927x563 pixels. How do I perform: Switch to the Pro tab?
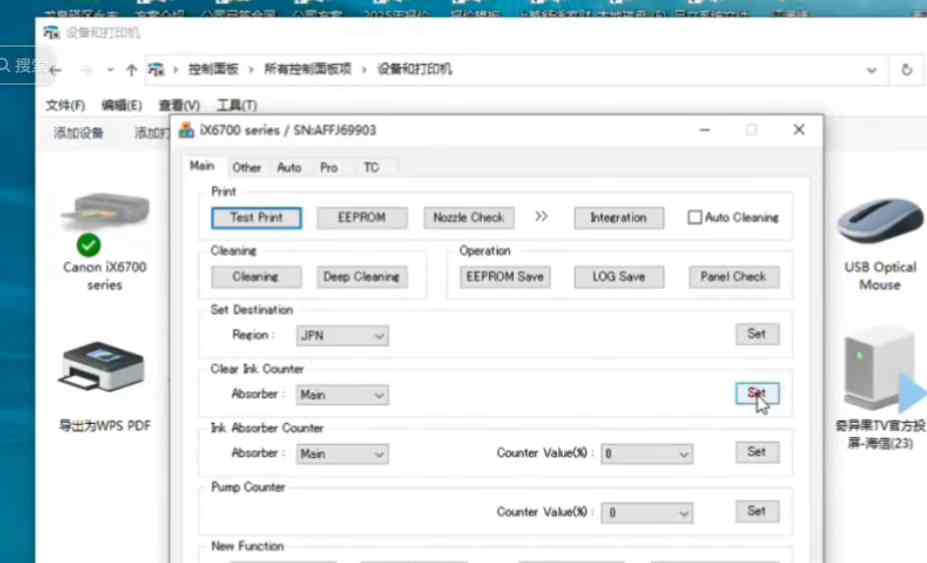(x=329, y=167)
